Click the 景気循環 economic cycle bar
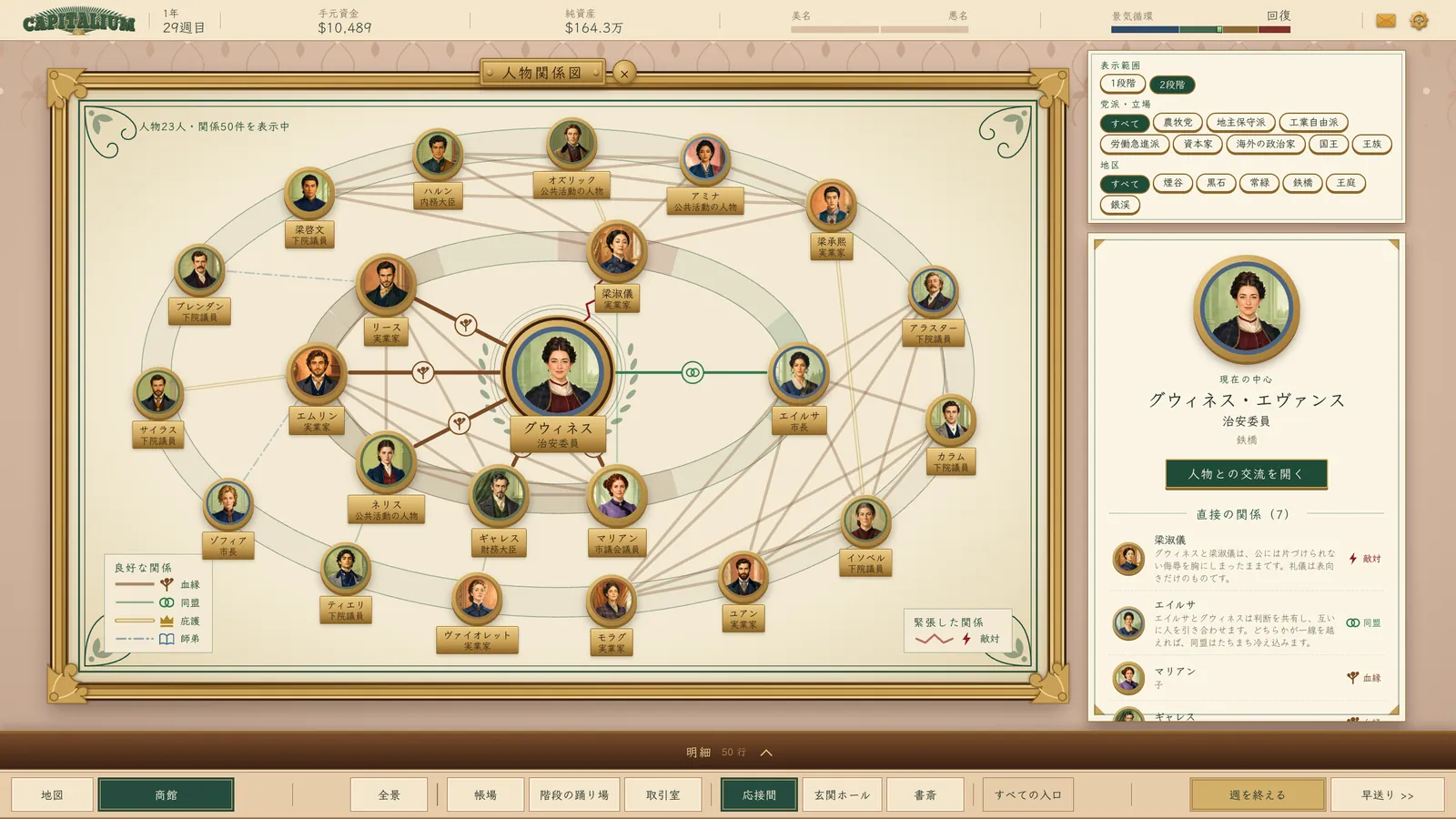 point(1200,30)
